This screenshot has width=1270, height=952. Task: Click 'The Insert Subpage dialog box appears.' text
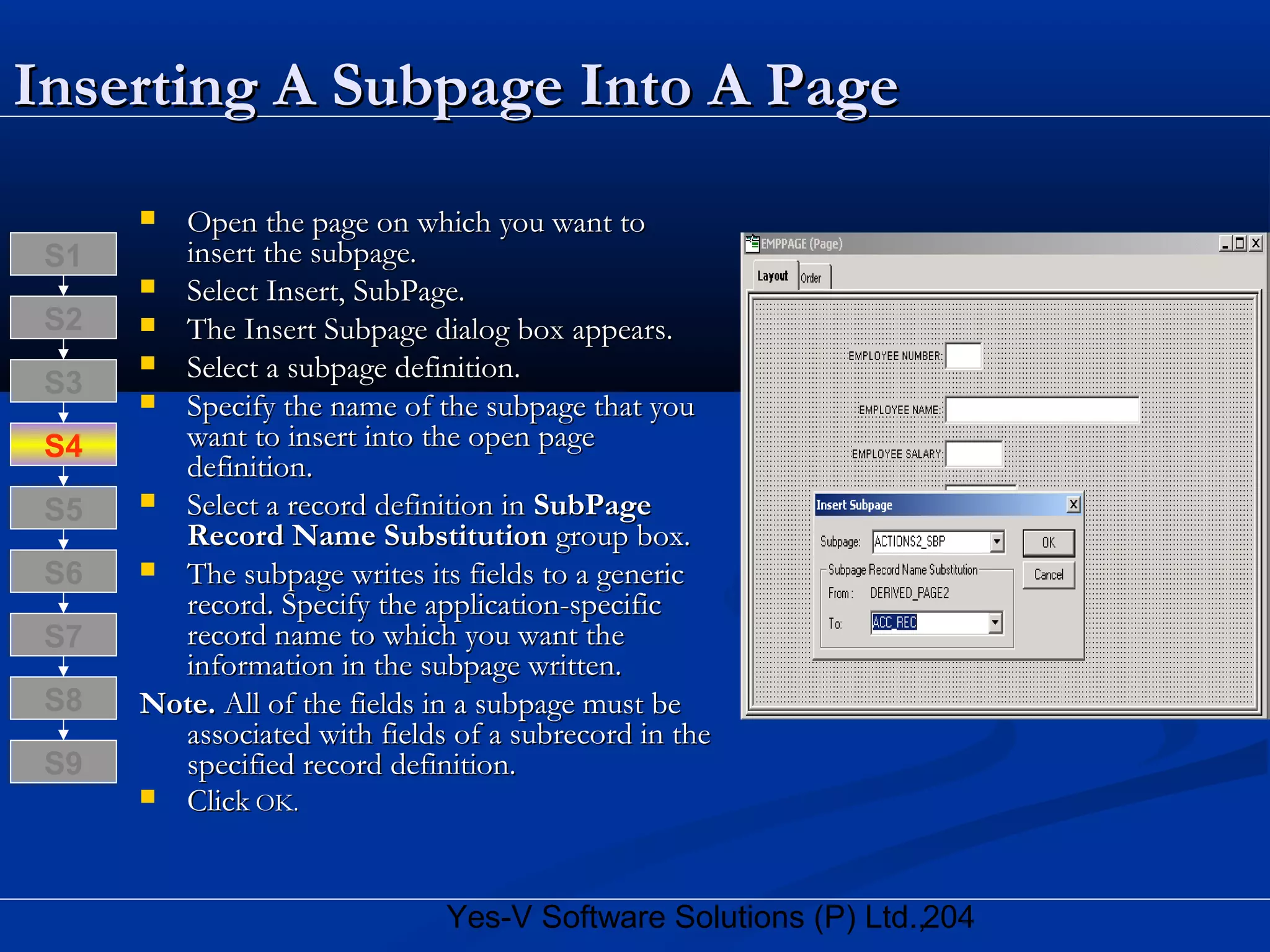point(430,330)
